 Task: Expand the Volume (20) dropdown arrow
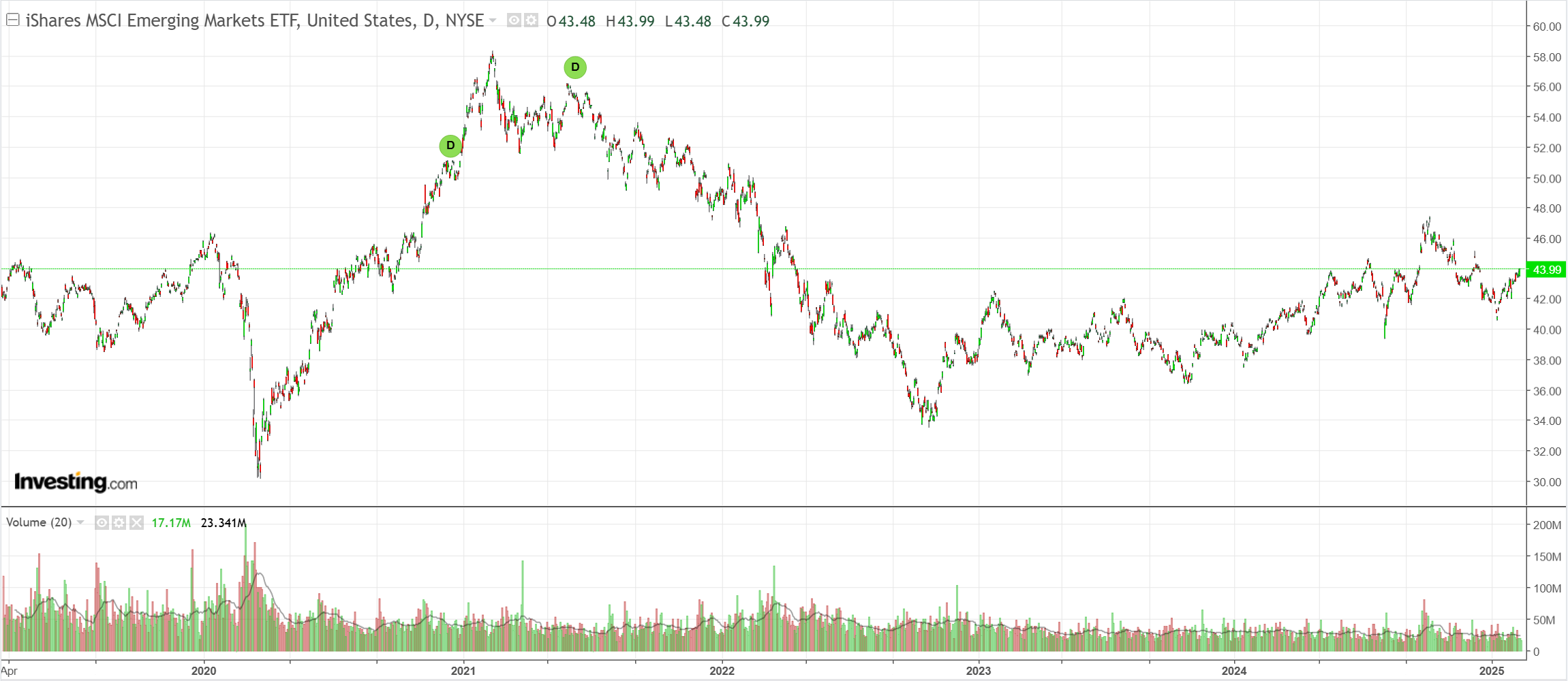pyautogui.click(x=80, y=522)
